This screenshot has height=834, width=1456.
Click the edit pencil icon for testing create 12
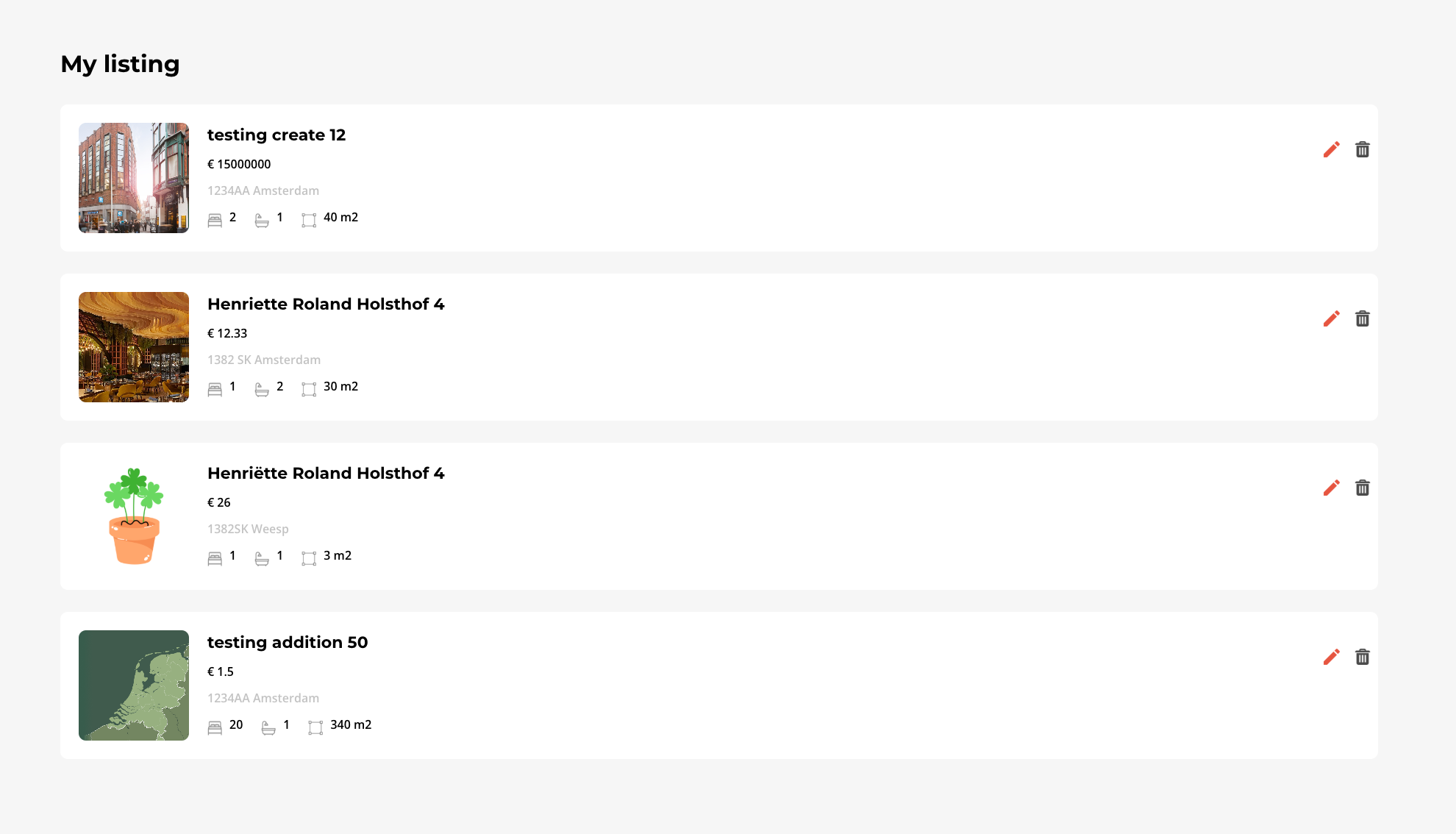click(x=1331, y=149)
